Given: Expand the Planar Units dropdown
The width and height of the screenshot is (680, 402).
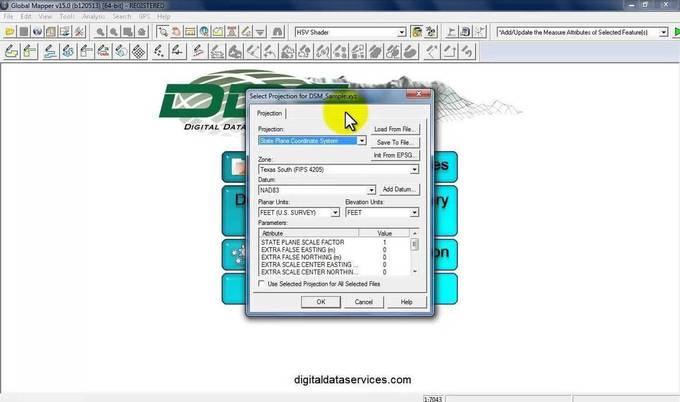Looking at the screenshot, I should [x=335, y=213].
